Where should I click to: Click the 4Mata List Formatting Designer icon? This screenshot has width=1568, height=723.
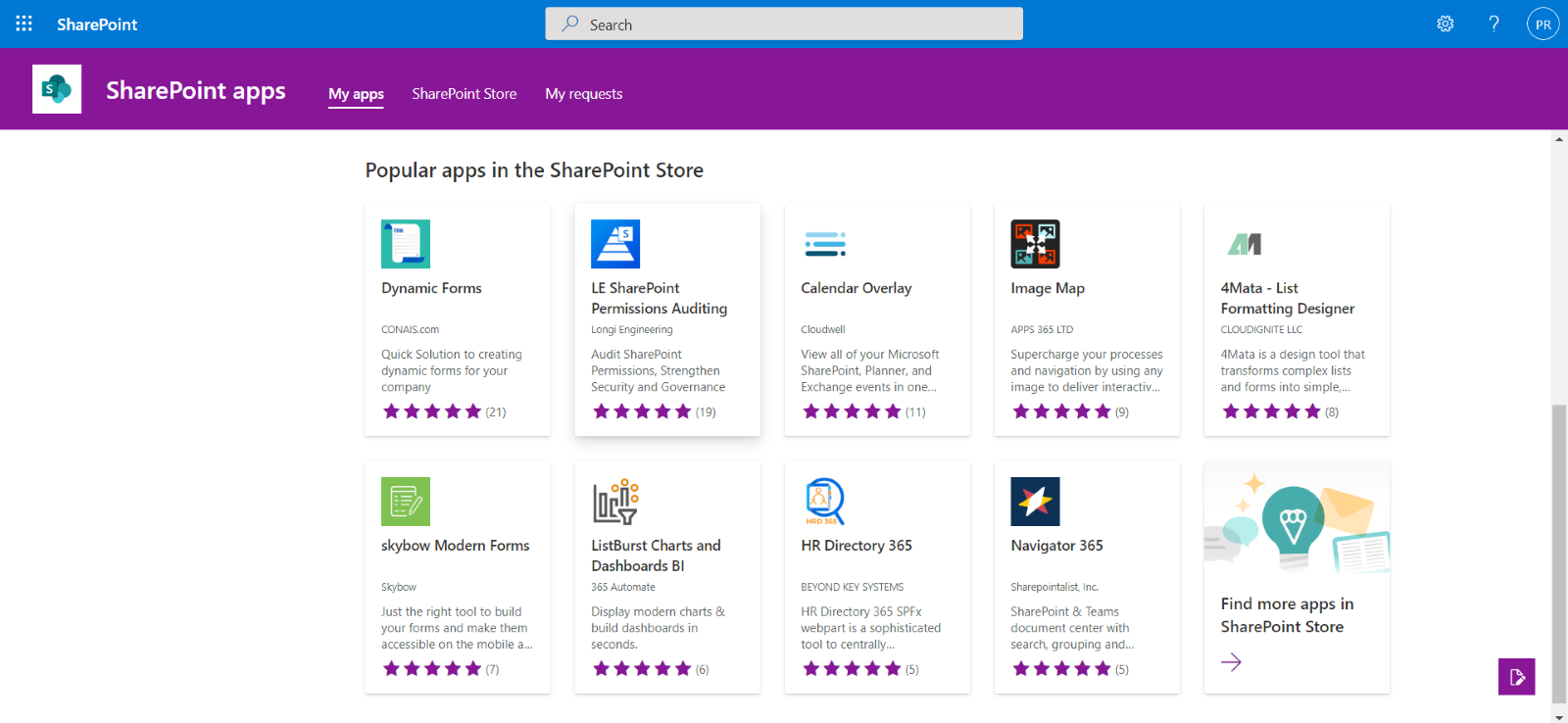1245,244
